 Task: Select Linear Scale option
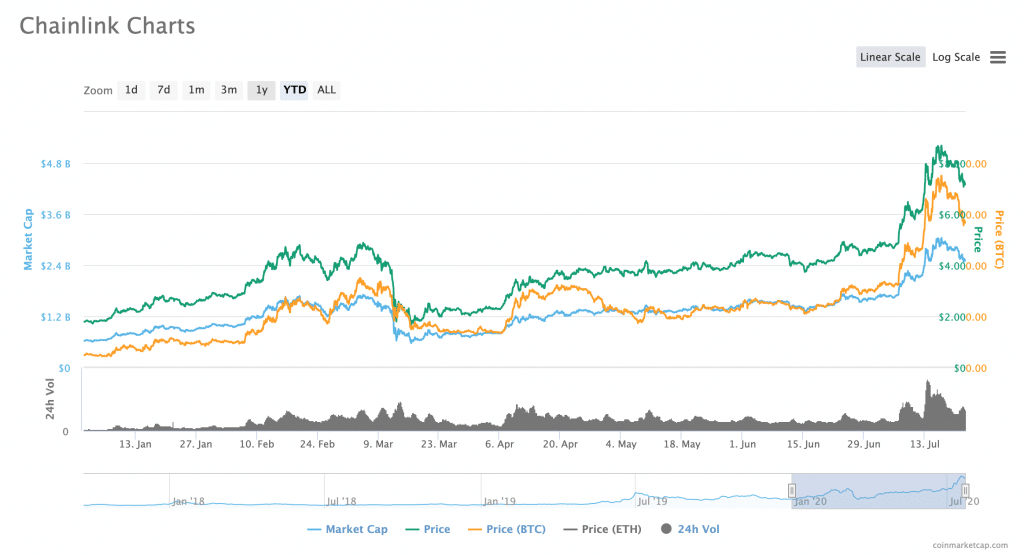889,57
